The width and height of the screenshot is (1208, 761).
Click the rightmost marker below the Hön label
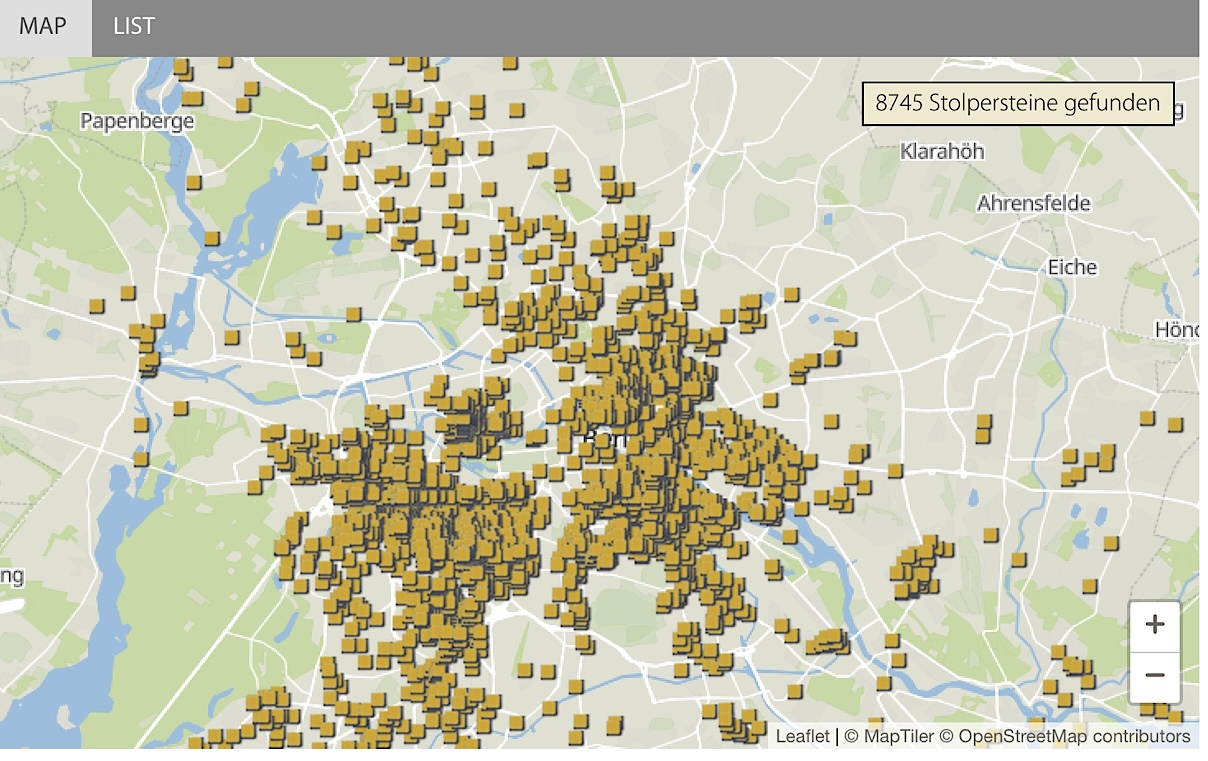(x=1174, y=424)
